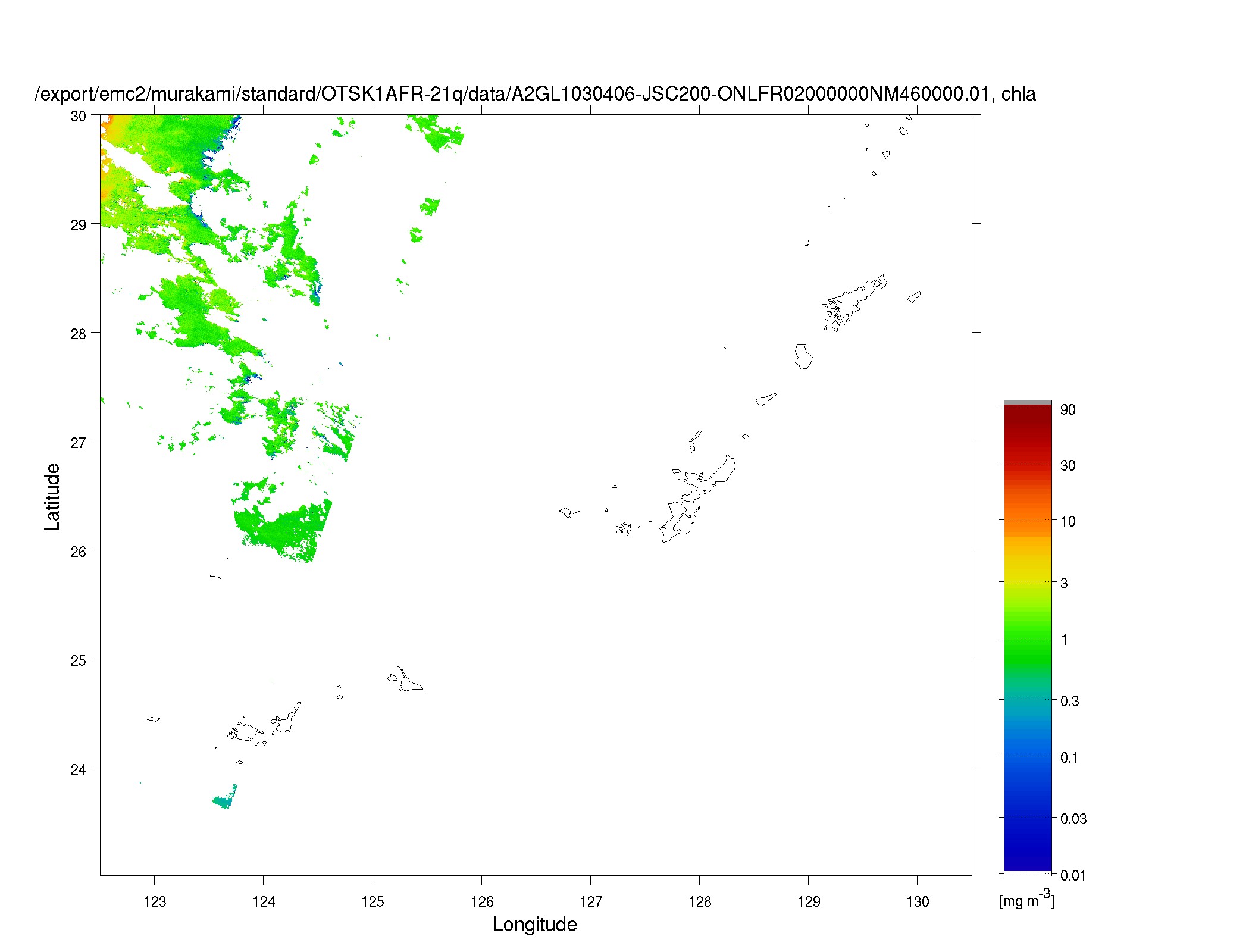Click the colorbar label 10
The width and height of the screenshot is (1249, 952).
pos(1068,521)
